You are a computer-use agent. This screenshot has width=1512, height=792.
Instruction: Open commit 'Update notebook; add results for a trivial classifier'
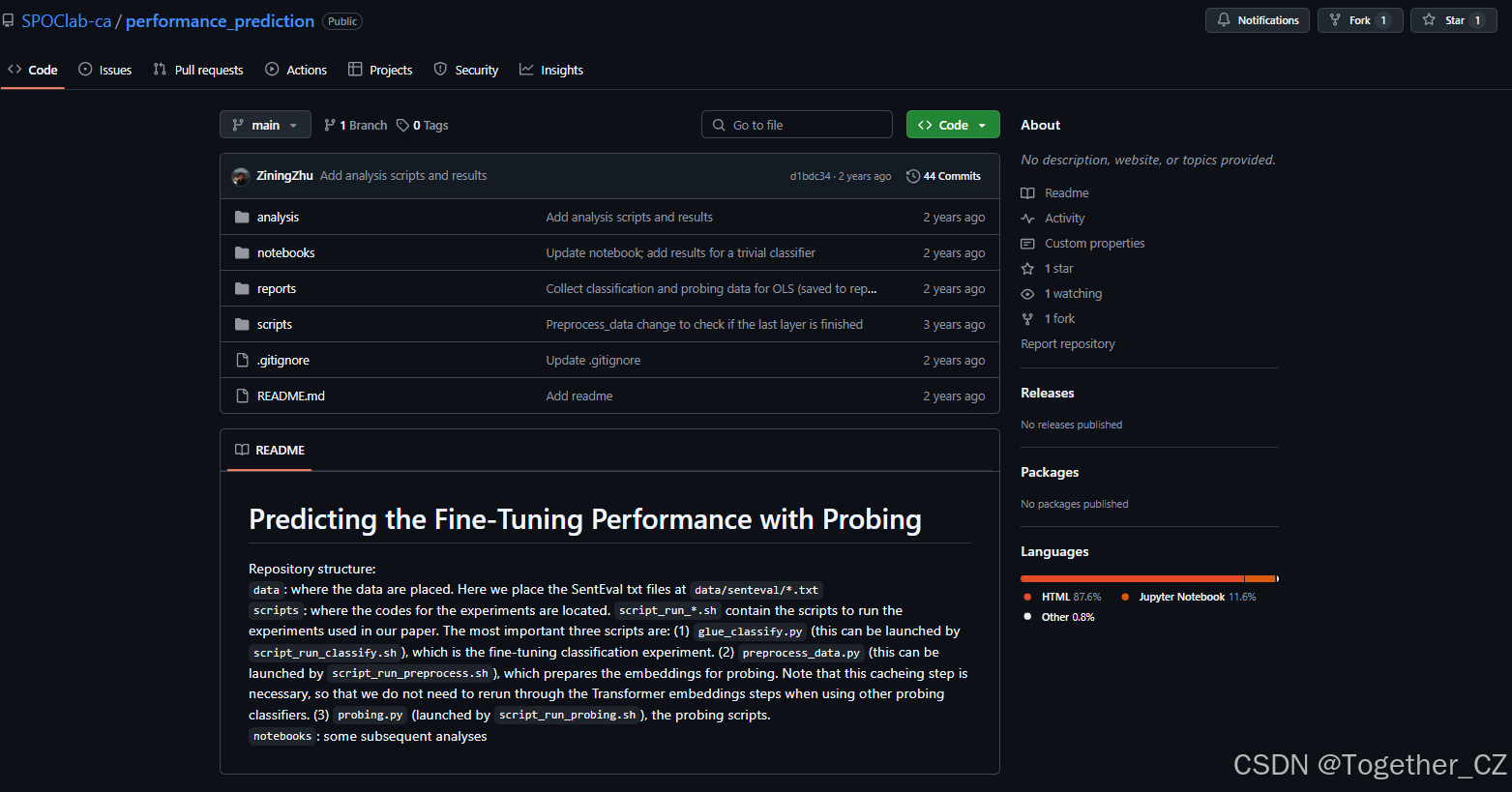pos(680,252)
